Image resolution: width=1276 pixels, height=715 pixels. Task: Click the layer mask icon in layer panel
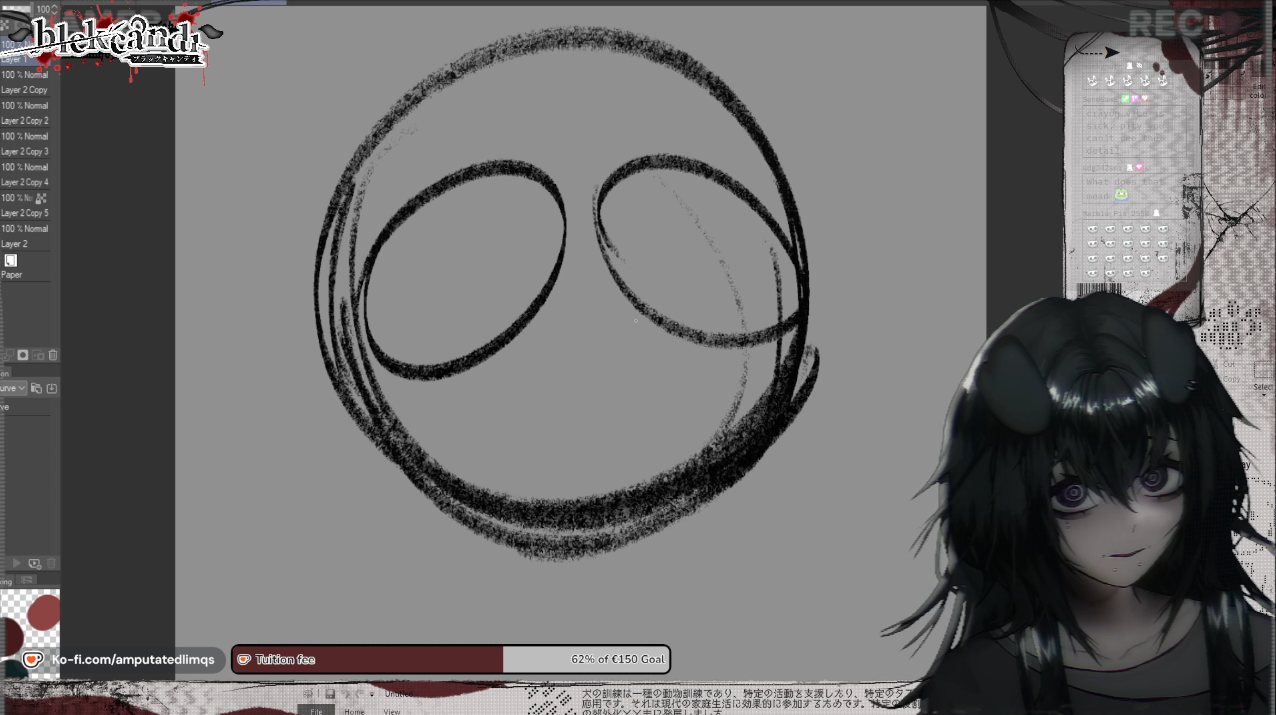(x=23, y=355)
